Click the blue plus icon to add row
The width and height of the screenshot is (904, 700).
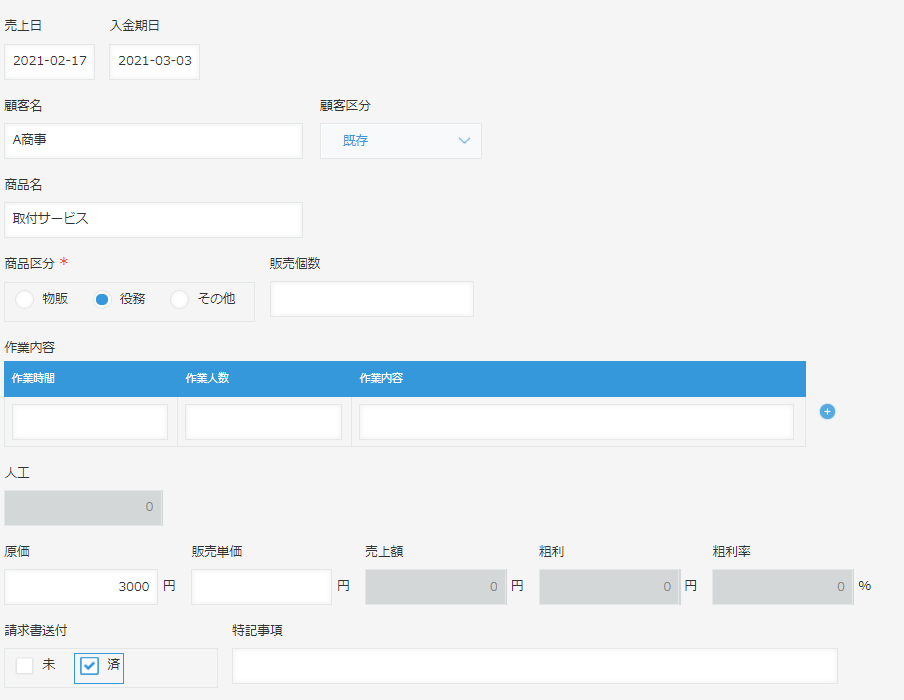click(827, 411)
